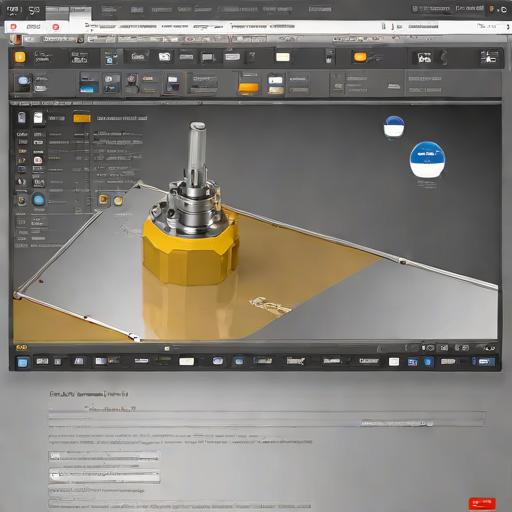Open the second text box below description
The height and width of the screenshot is (512, 512).
pyautogui.click(x=104, y=475)
